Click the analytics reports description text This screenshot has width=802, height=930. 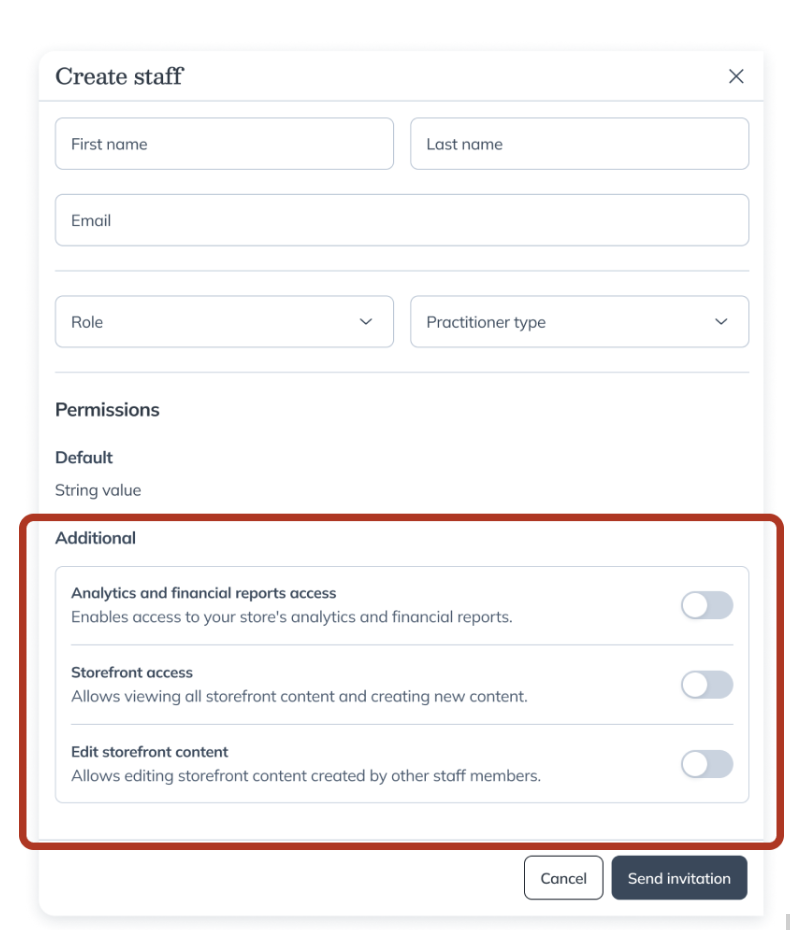291,617
